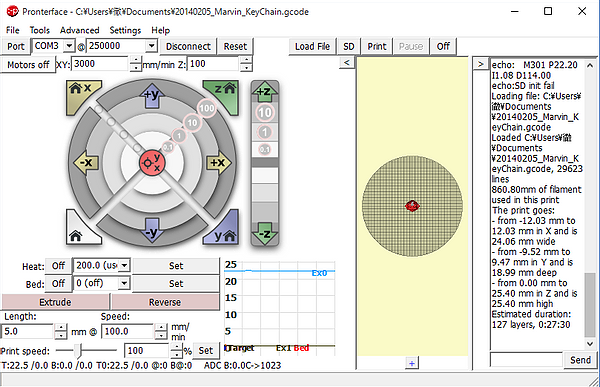This screenshot has width=600, height=387.
Task: Start printing with Print button
Action: 377,46
